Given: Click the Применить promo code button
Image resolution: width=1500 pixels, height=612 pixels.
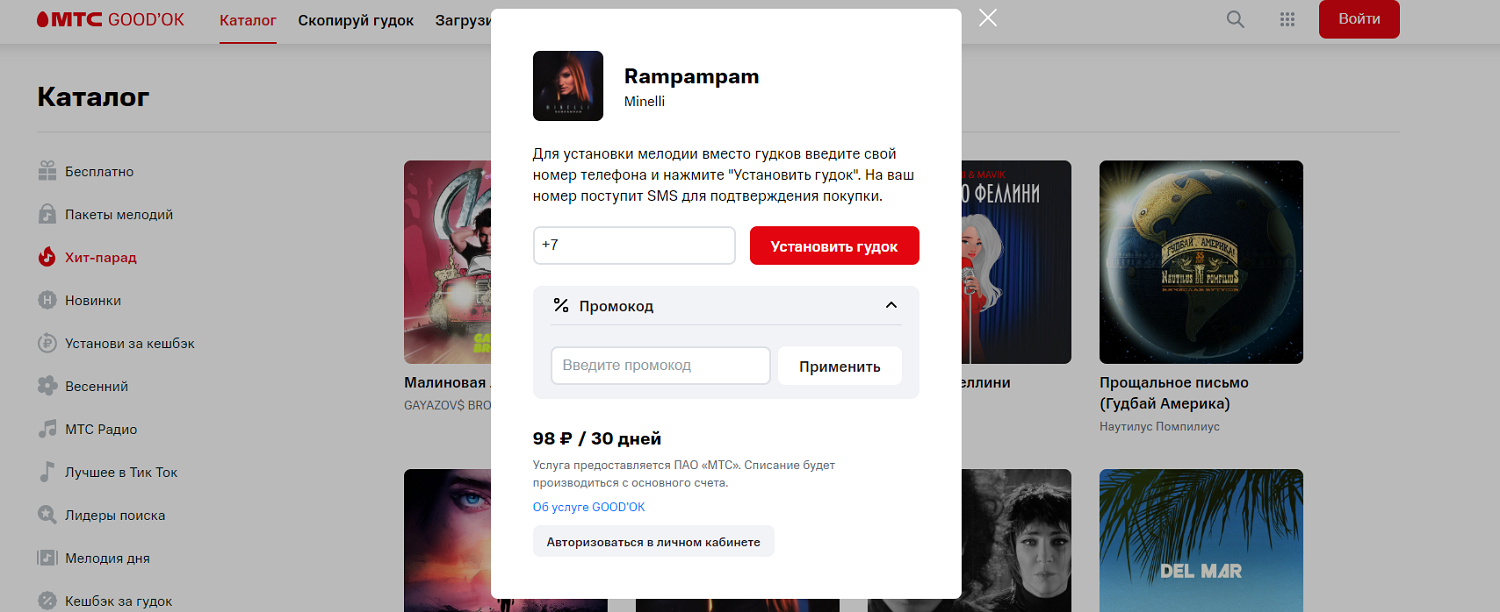Looking at the screenshot, I should (x=840, y=366).
